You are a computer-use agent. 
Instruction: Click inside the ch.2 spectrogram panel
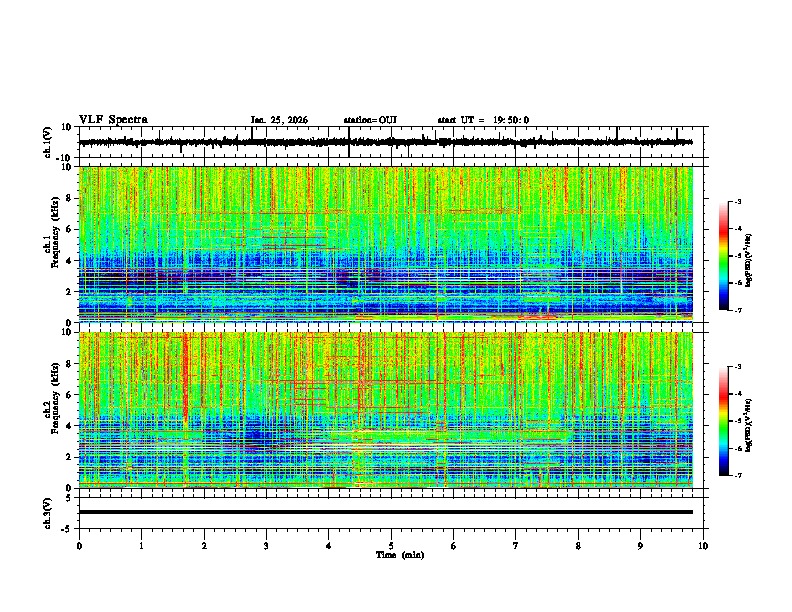[385, 410]
